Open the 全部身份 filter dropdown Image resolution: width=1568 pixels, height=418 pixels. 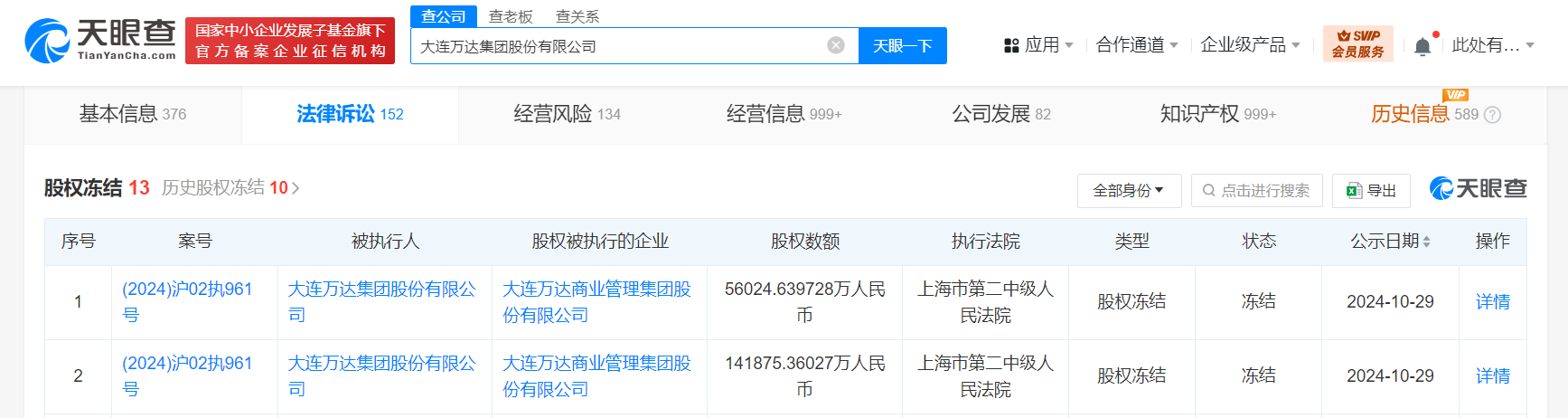[x=1129, y=190]
